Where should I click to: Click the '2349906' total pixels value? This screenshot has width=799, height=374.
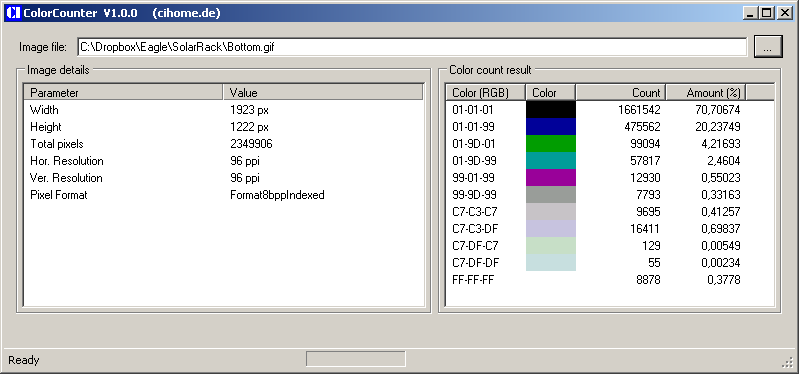click(x=251, y=144)
